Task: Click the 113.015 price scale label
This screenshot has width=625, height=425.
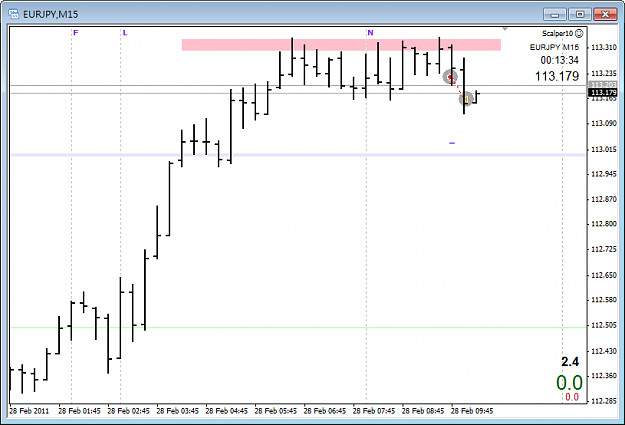Action: [603, 149]
